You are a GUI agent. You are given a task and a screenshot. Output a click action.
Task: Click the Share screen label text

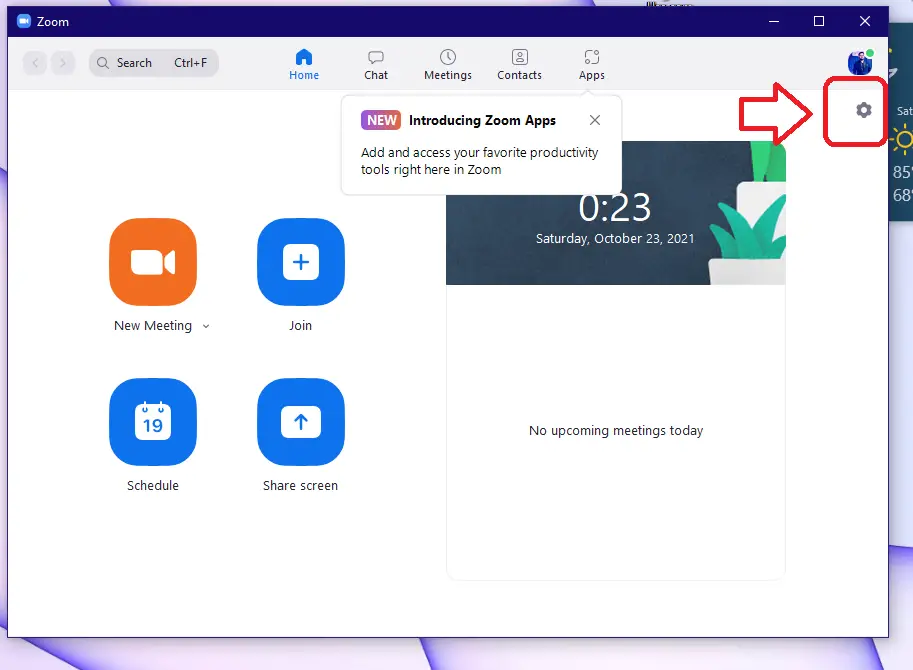[x=300, y=485]
